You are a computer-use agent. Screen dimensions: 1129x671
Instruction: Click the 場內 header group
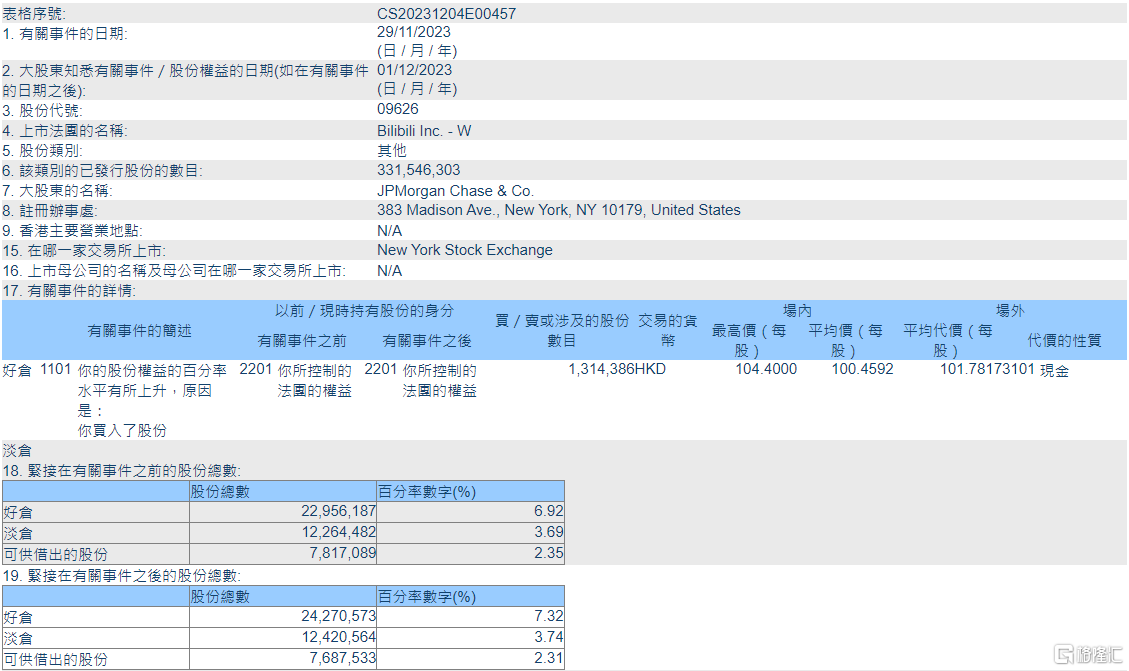[x=797, y=310]
